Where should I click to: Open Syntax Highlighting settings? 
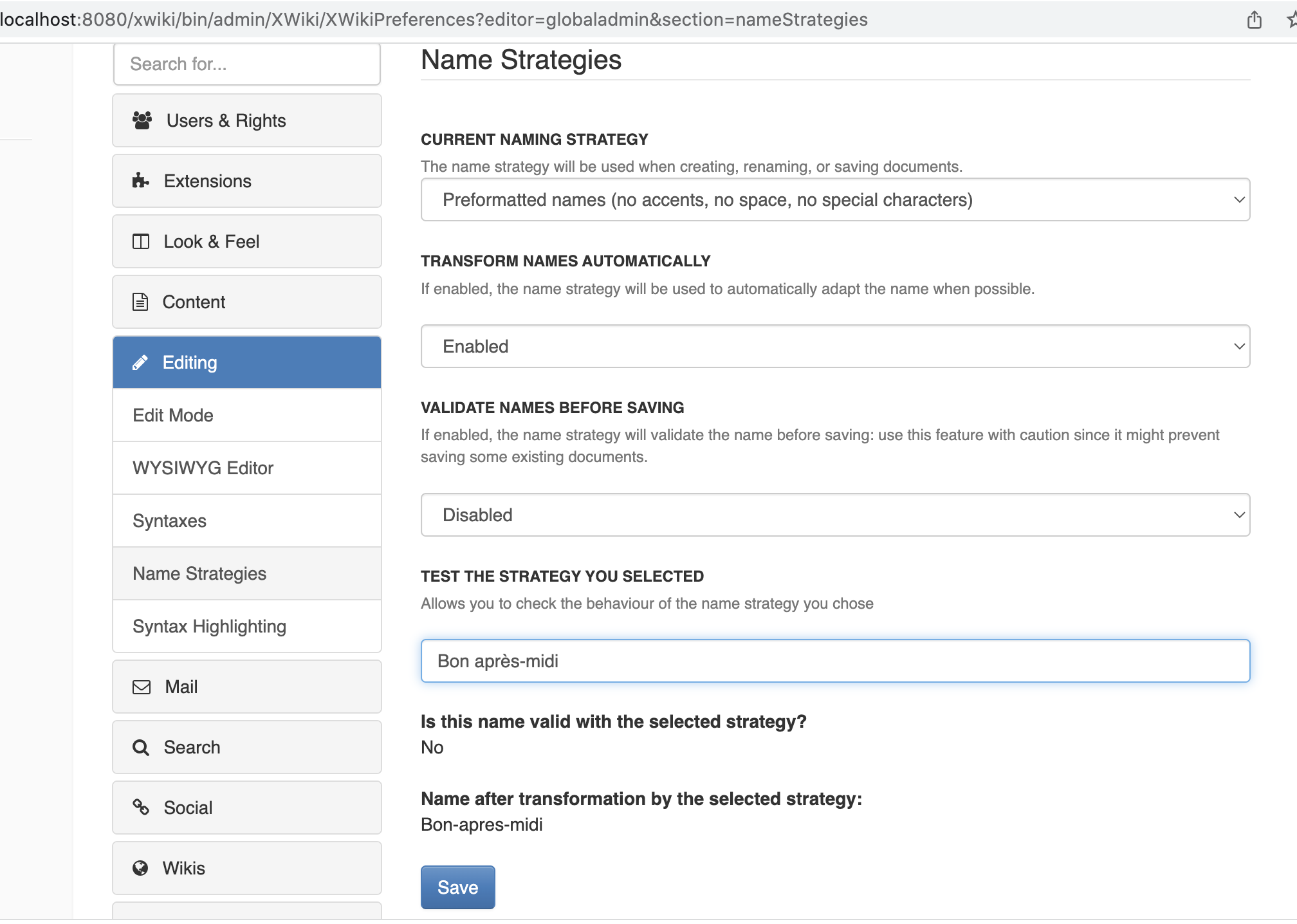click(246, 627)
